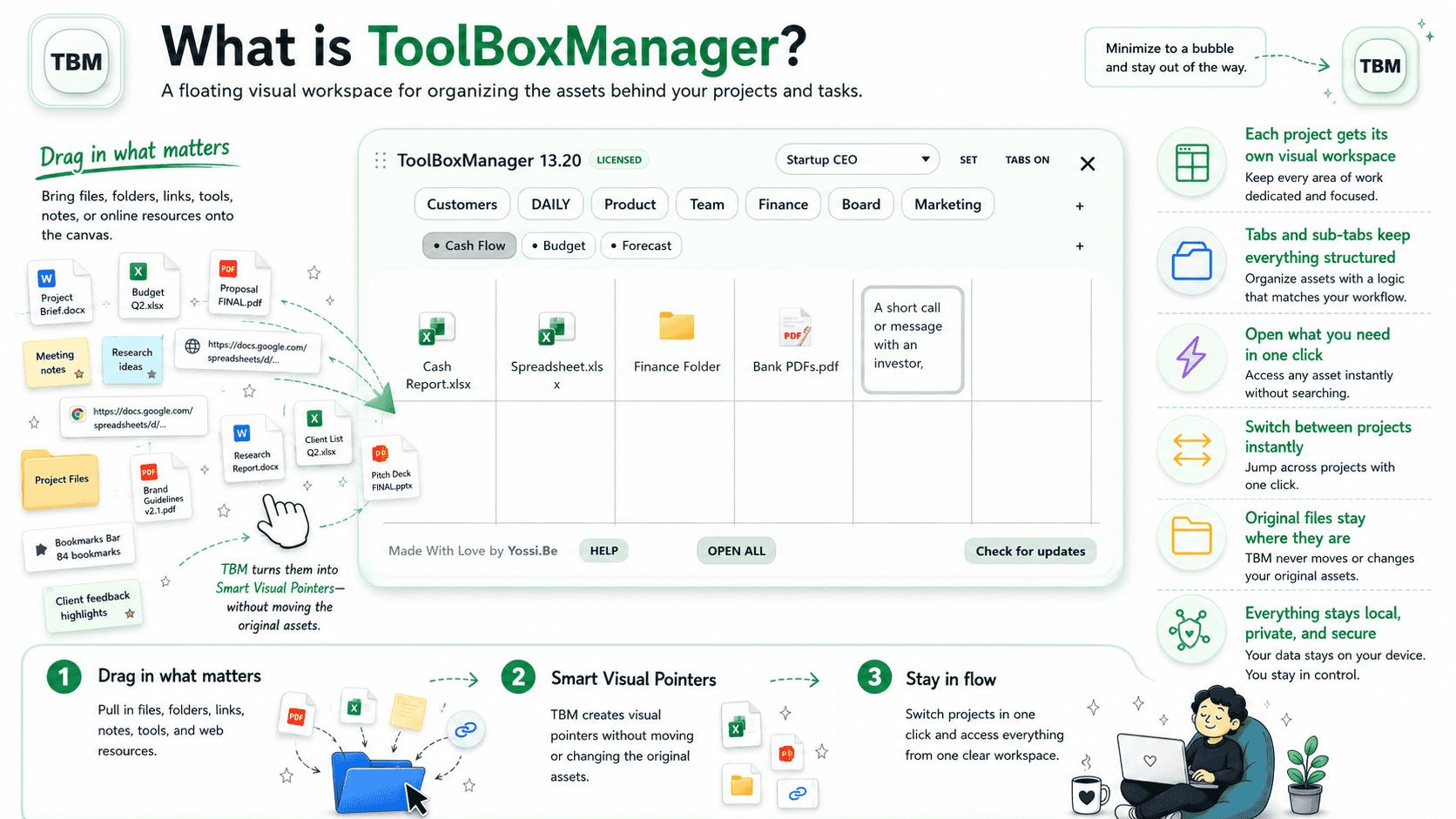Click the local private secure shield icon
Viewport: 1456px width, 819px height.
1191,630
